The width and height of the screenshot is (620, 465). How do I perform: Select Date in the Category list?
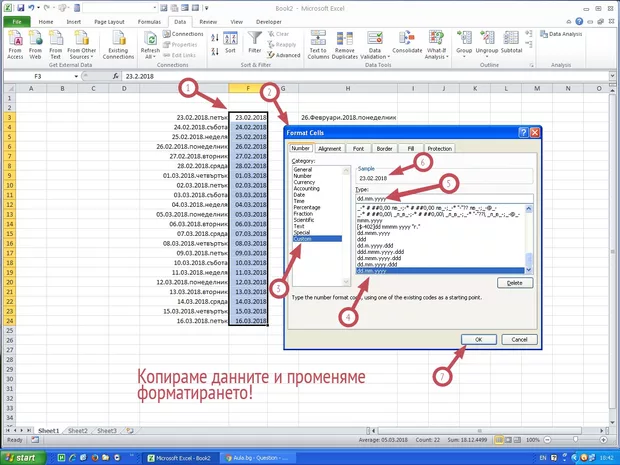pyautogui.click(x=298, y=195)
